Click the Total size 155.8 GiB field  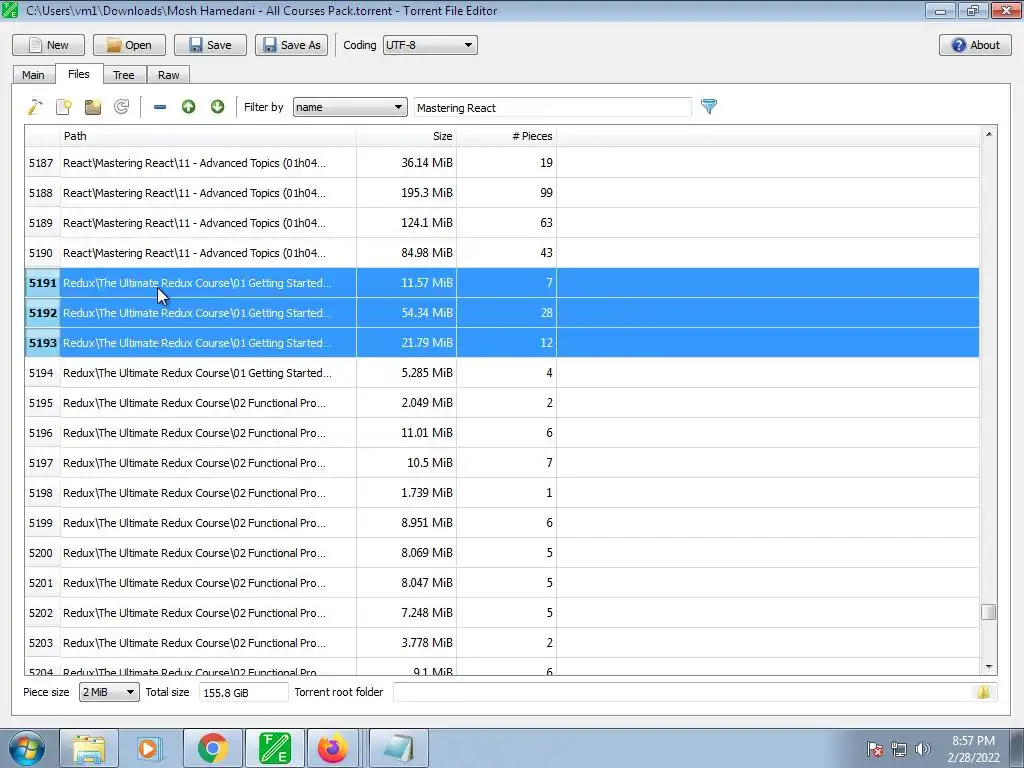[243, 692]
